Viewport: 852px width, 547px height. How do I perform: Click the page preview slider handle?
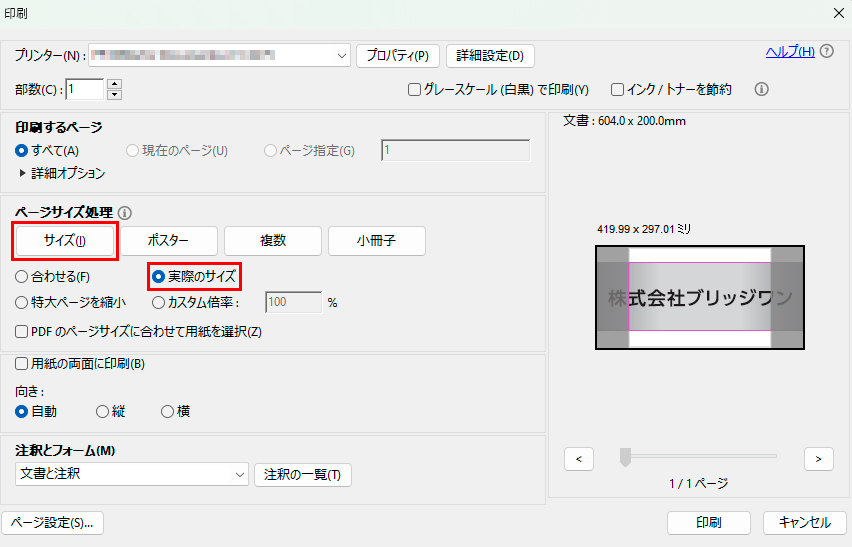[x=625, y=457]
